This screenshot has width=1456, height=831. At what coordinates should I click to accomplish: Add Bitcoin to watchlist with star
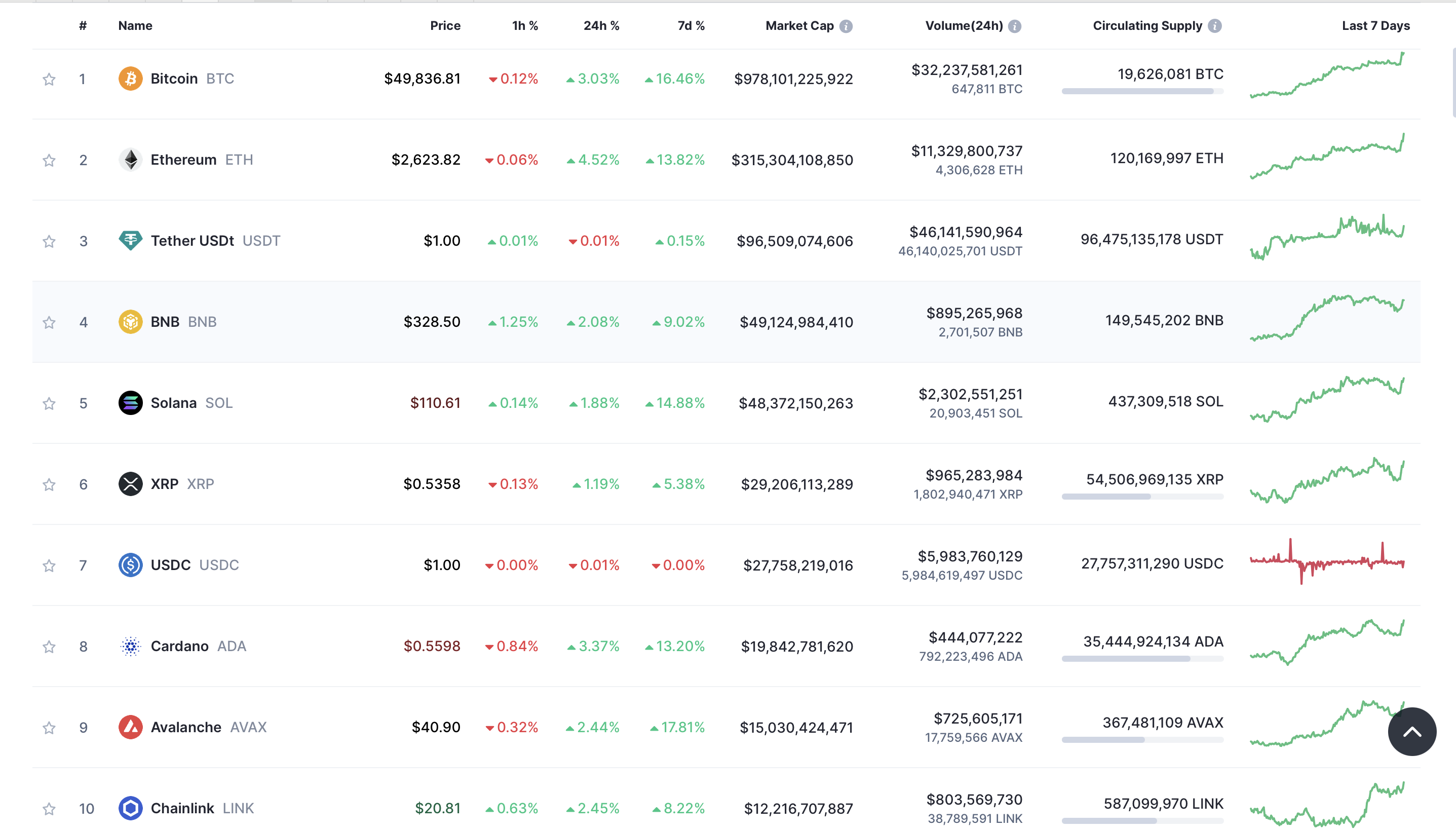pyautogui.click(x=49, y=79)
